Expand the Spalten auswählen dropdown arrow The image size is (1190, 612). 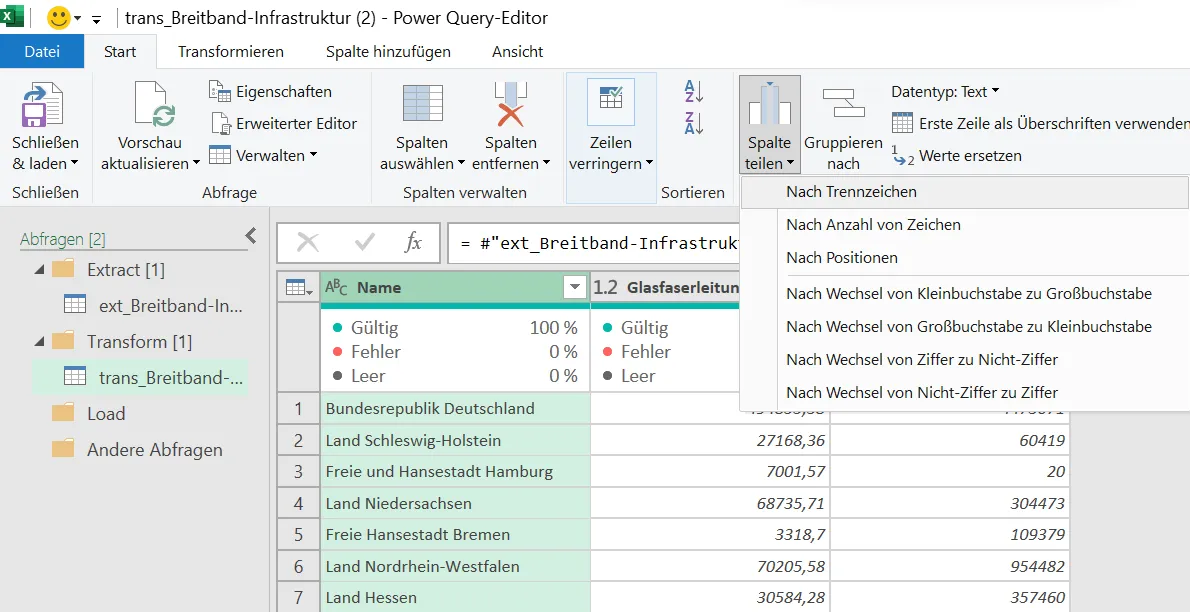(x=461, y=163)
